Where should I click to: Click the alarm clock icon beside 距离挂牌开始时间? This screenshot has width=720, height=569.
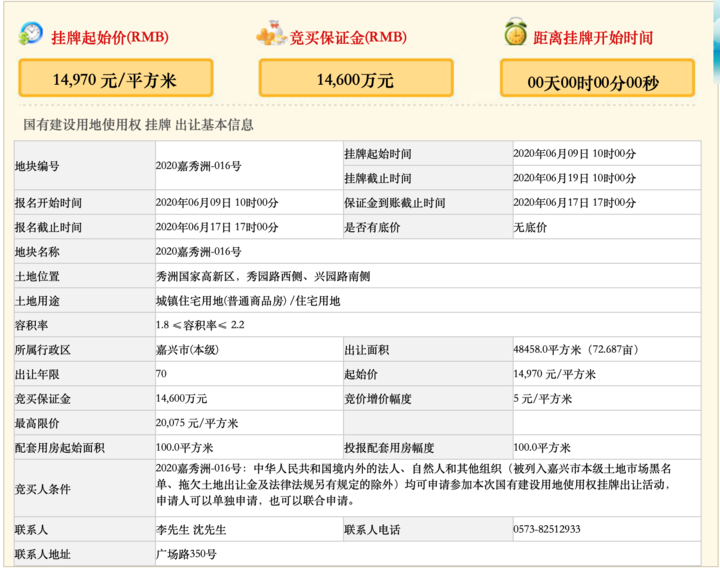click(x=516, y=33)
